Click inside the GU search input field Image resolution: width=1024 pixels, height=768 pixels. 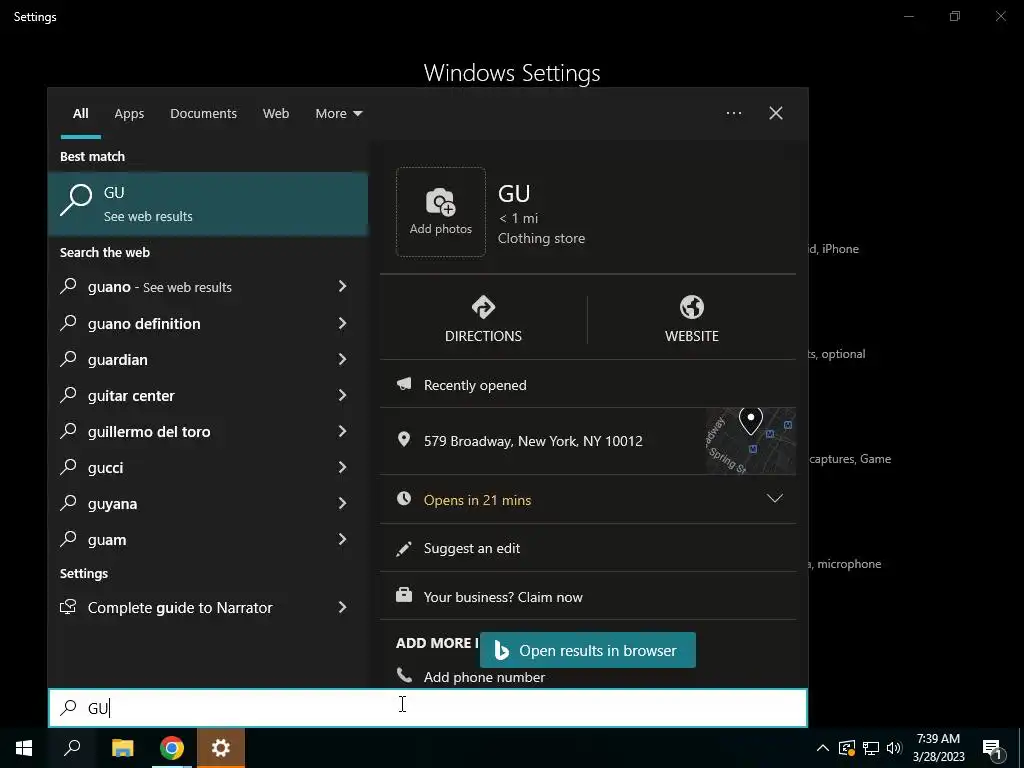[x=428, y=708]
